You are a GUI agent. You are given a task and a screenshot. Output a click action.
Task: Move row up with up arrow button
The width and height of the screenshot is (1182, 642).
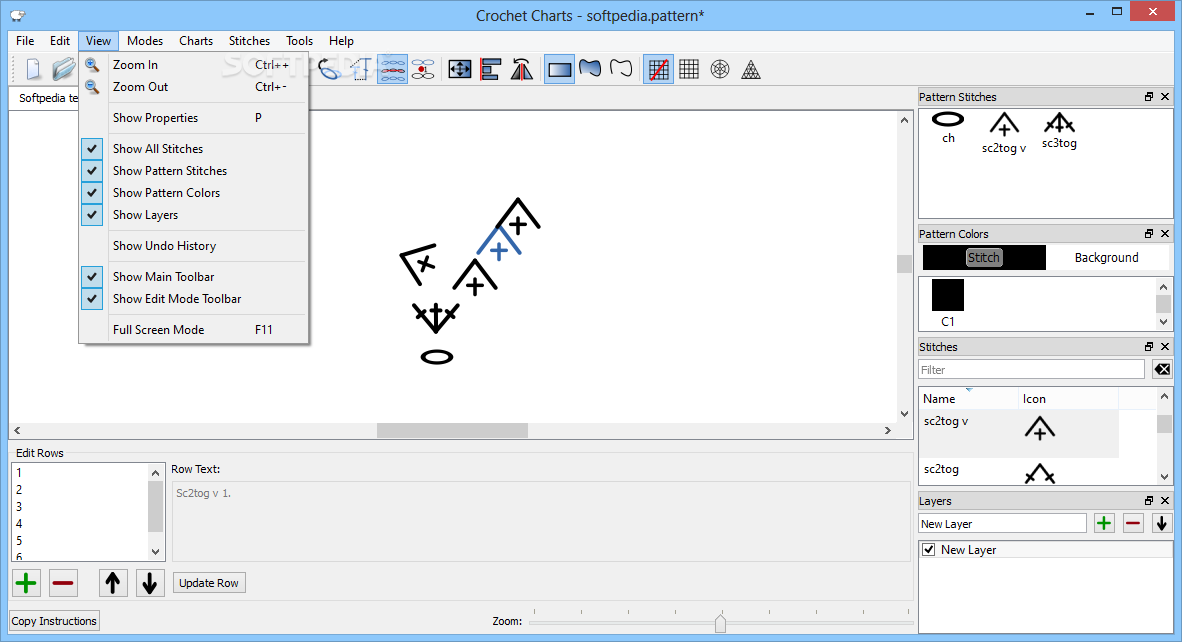(x=113, y=582)
